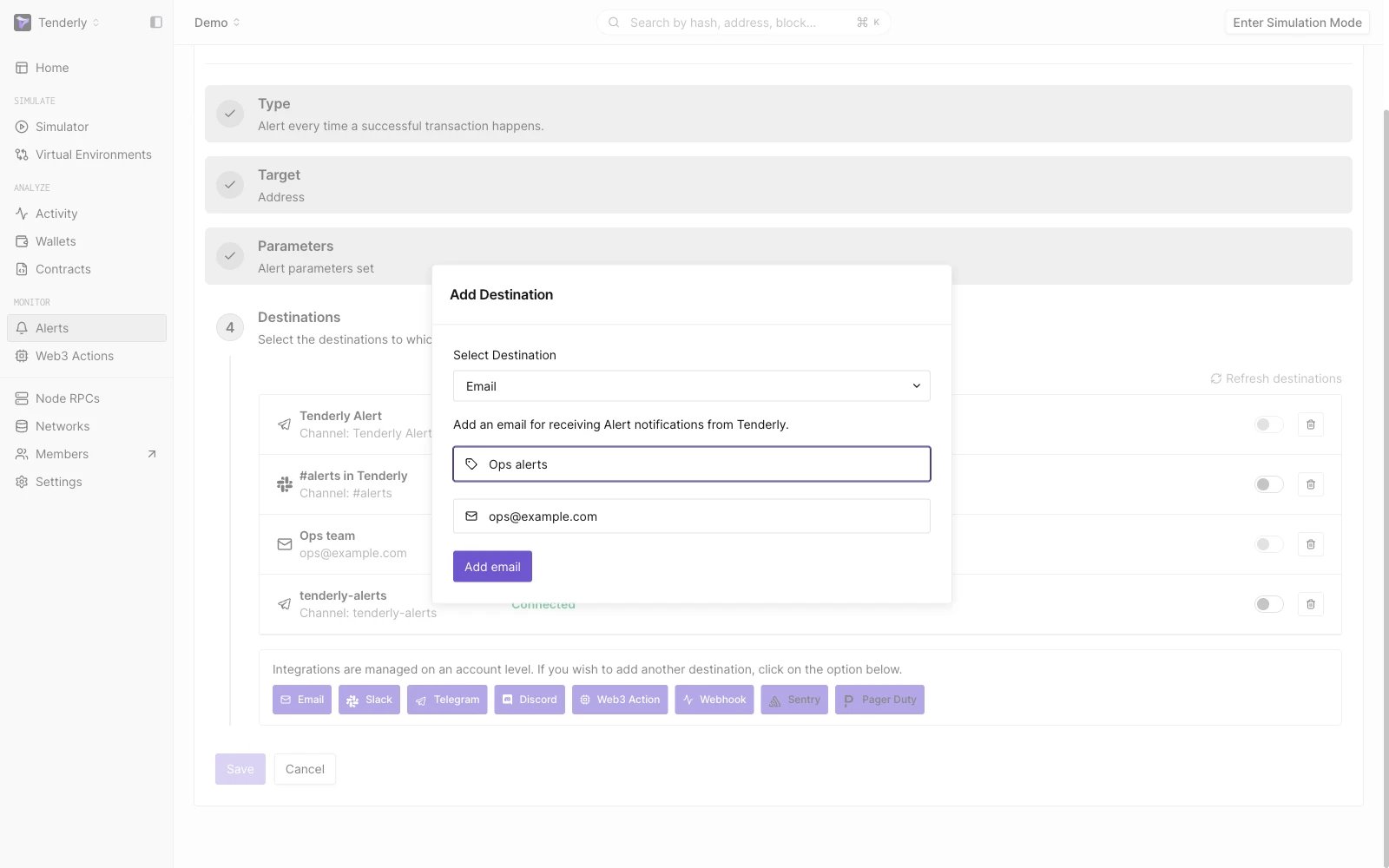Add a Discord integration
This screenshot has height=868, width=1389.
pyautogui.click(x=530, y=700)
